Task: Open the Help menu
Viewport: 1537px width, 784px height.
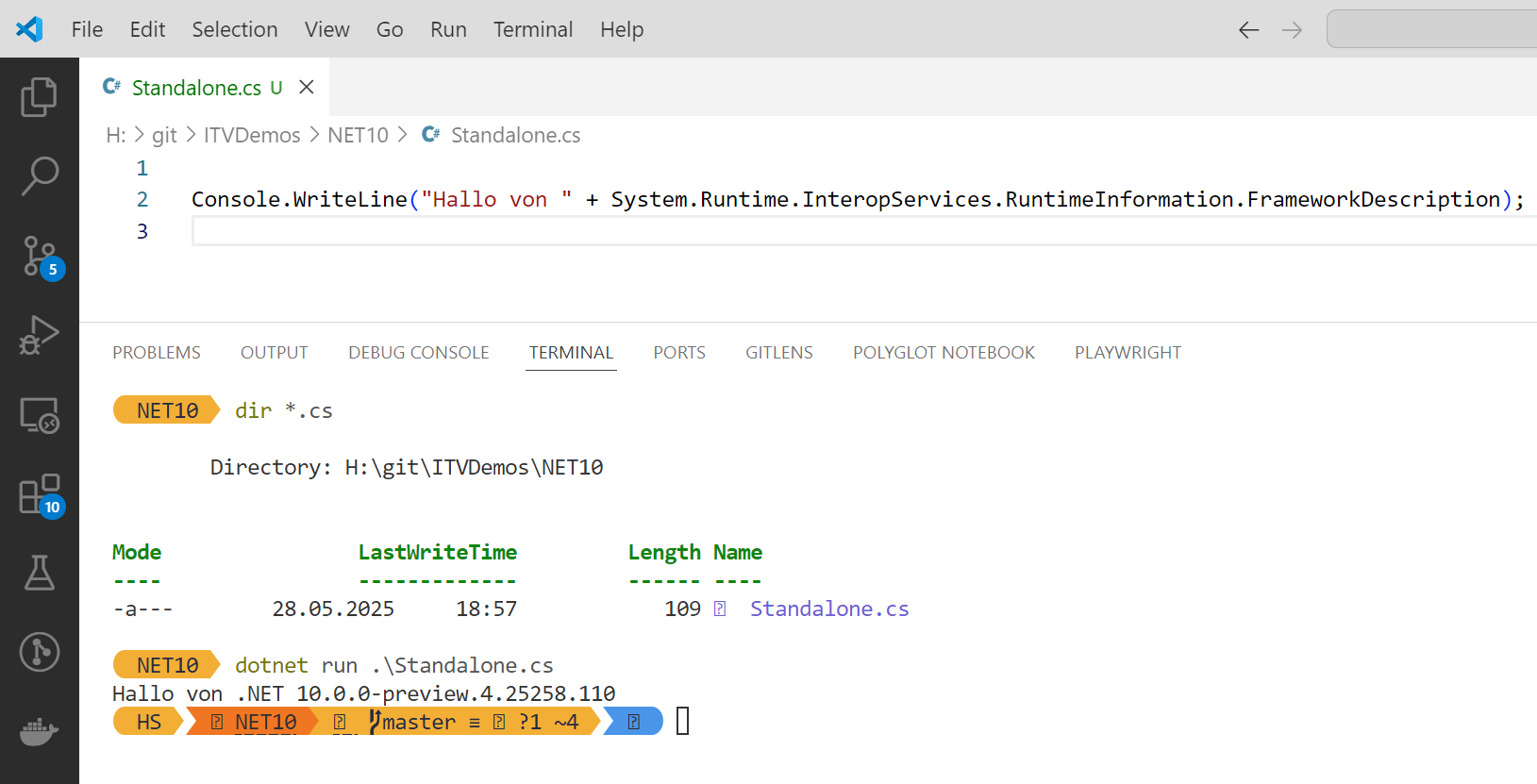Action: pyautogui.click(x=622, y=29)
